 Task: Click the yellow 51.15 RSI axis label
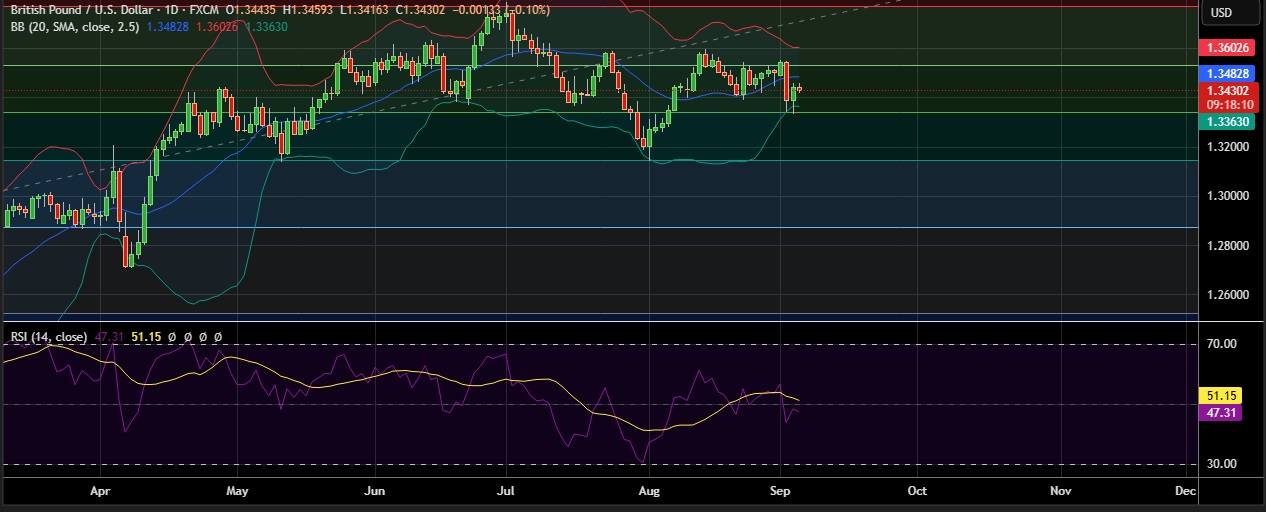point(1220,396)
